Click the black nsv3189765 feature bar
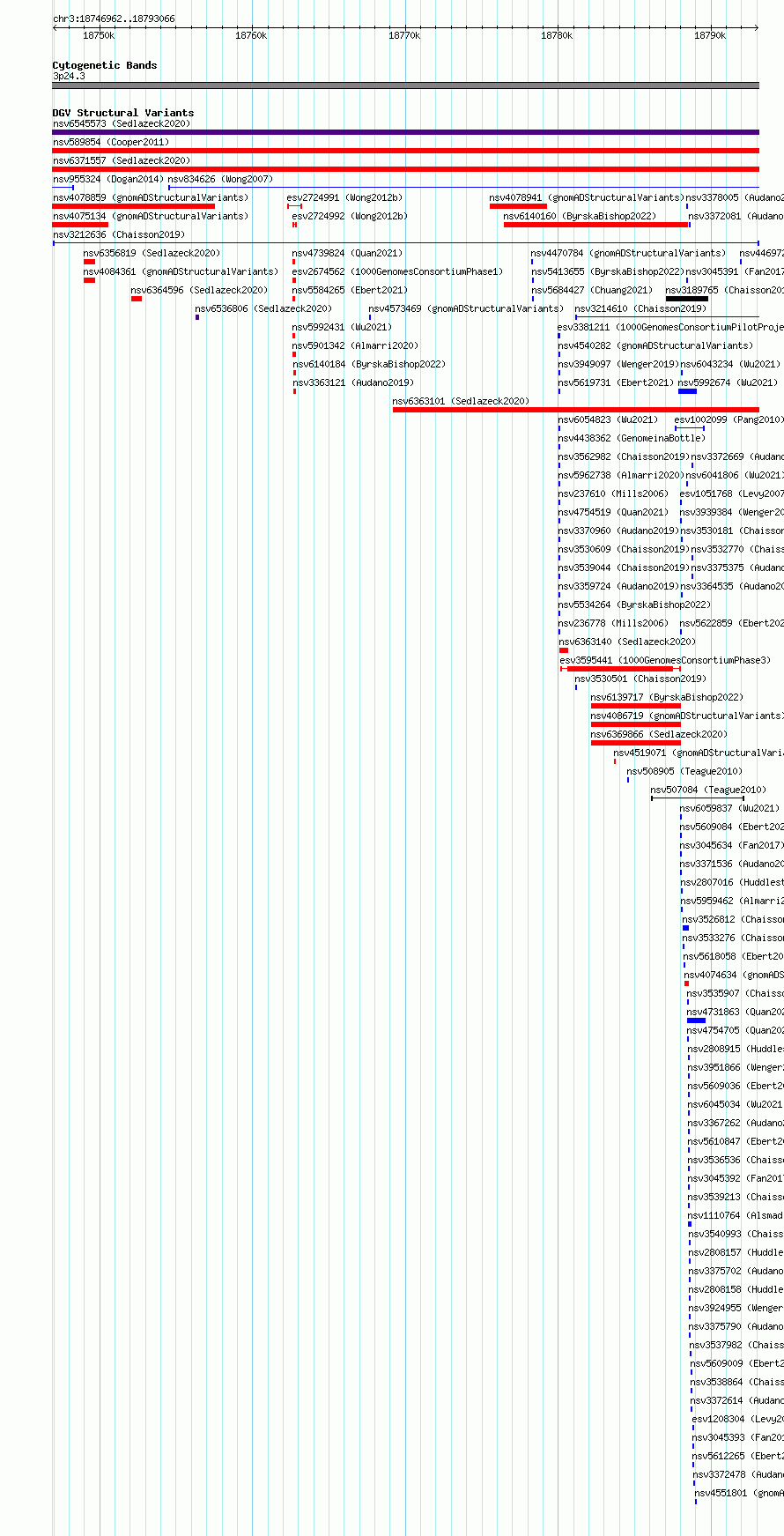 click(687, 299)
